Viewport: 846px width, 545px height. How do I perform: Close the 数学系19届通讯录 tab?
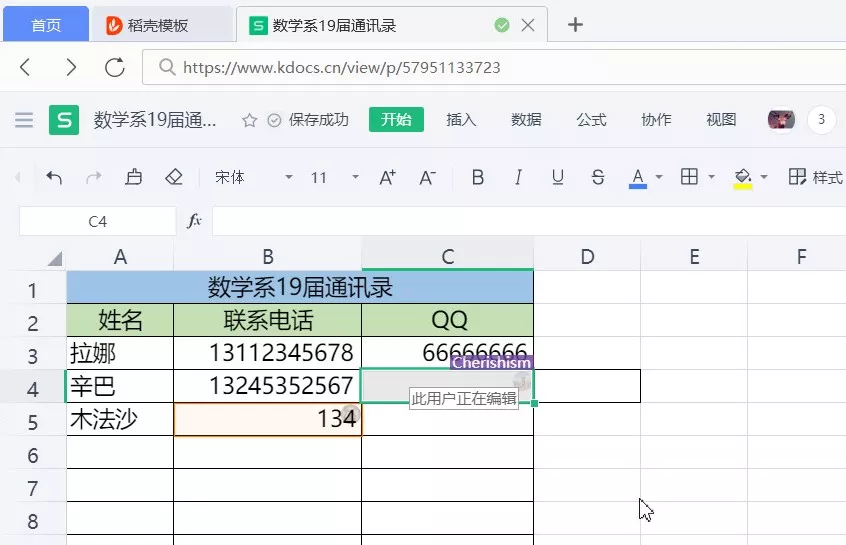click(x=528, y=25)
